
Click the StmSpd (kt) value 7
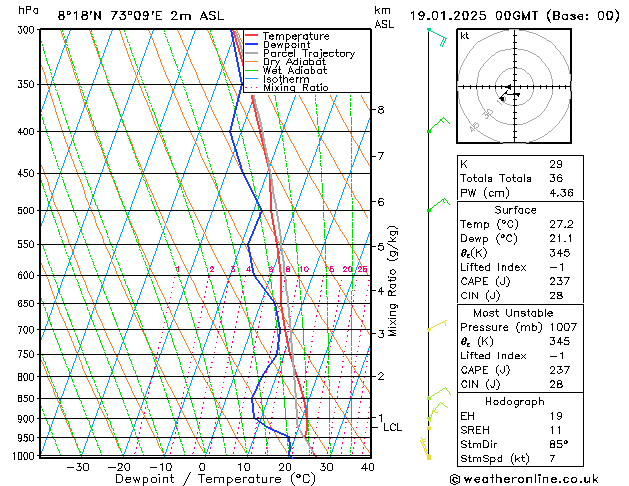(x=552, y=458)
